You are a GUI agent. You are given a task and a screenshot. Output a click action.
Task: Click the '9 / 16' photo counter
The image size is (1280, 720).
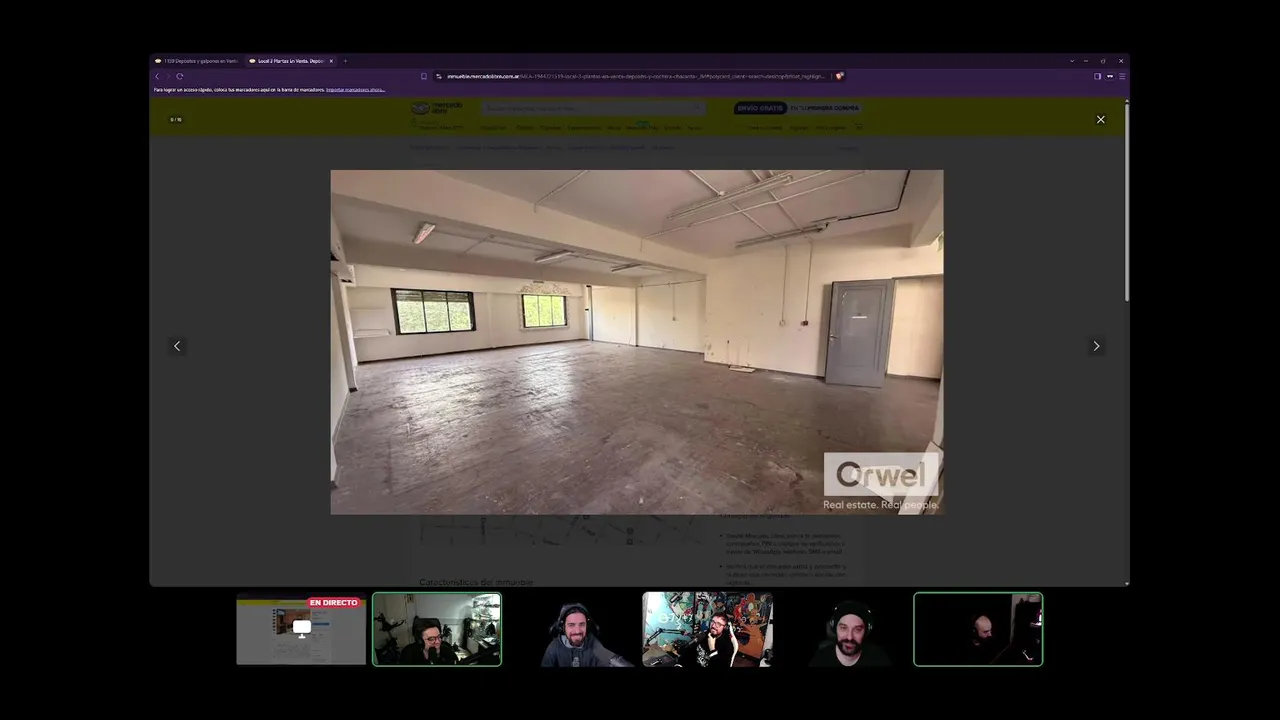176,119
